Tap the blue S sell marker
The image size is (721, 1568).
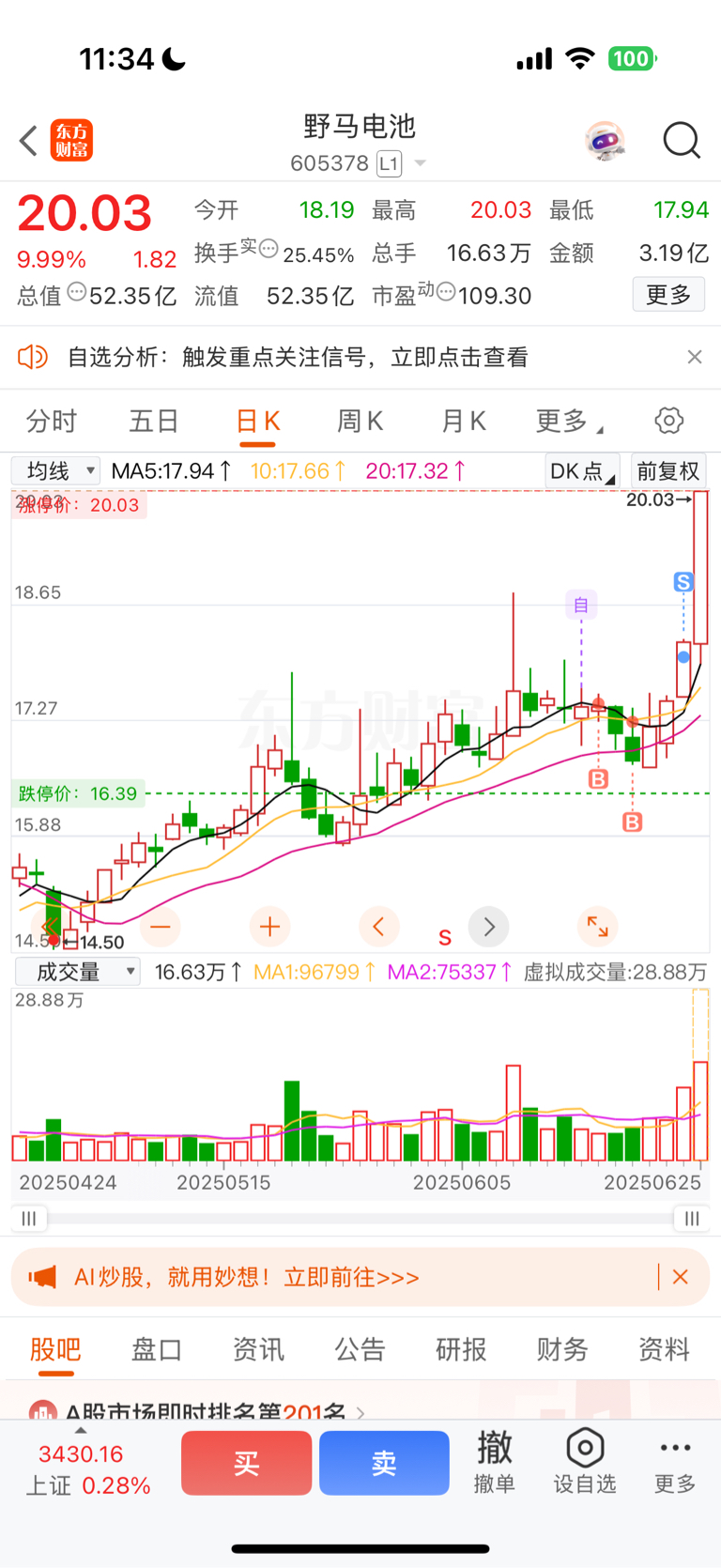coord(683,582)
